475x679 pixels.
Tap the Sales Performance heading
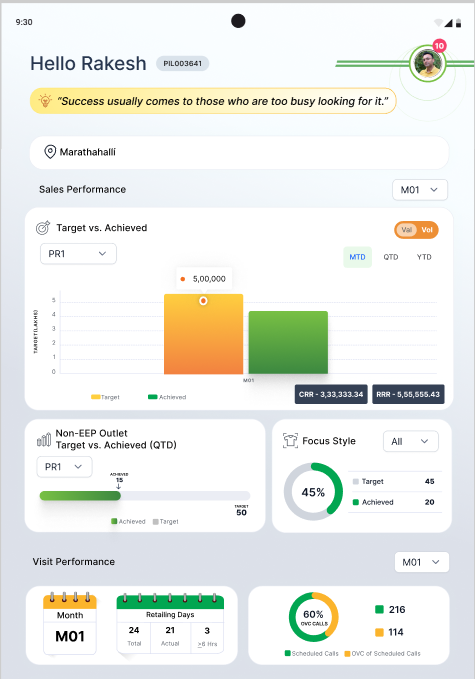tap(82, 189)
